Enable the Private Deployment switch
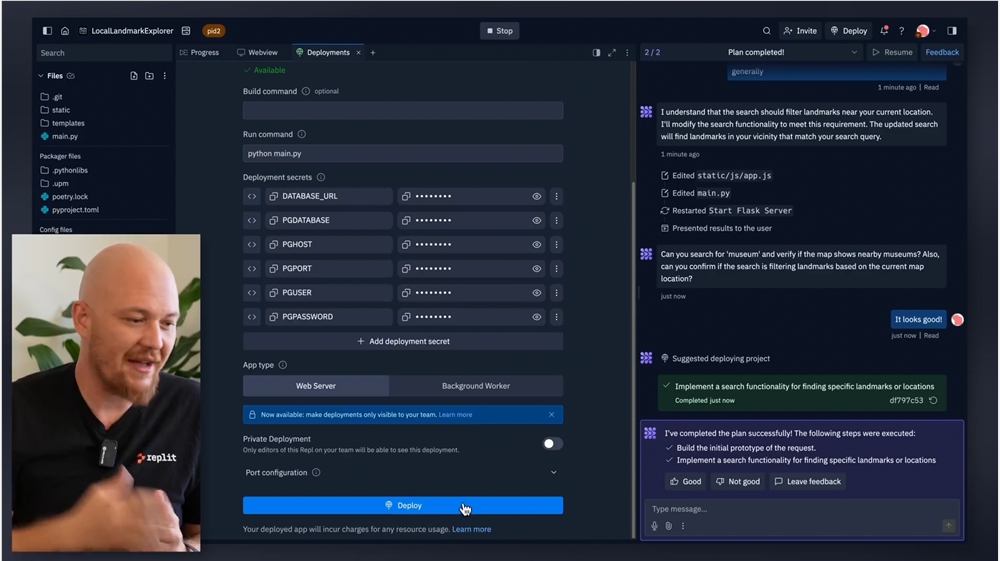 click(552, 444)
